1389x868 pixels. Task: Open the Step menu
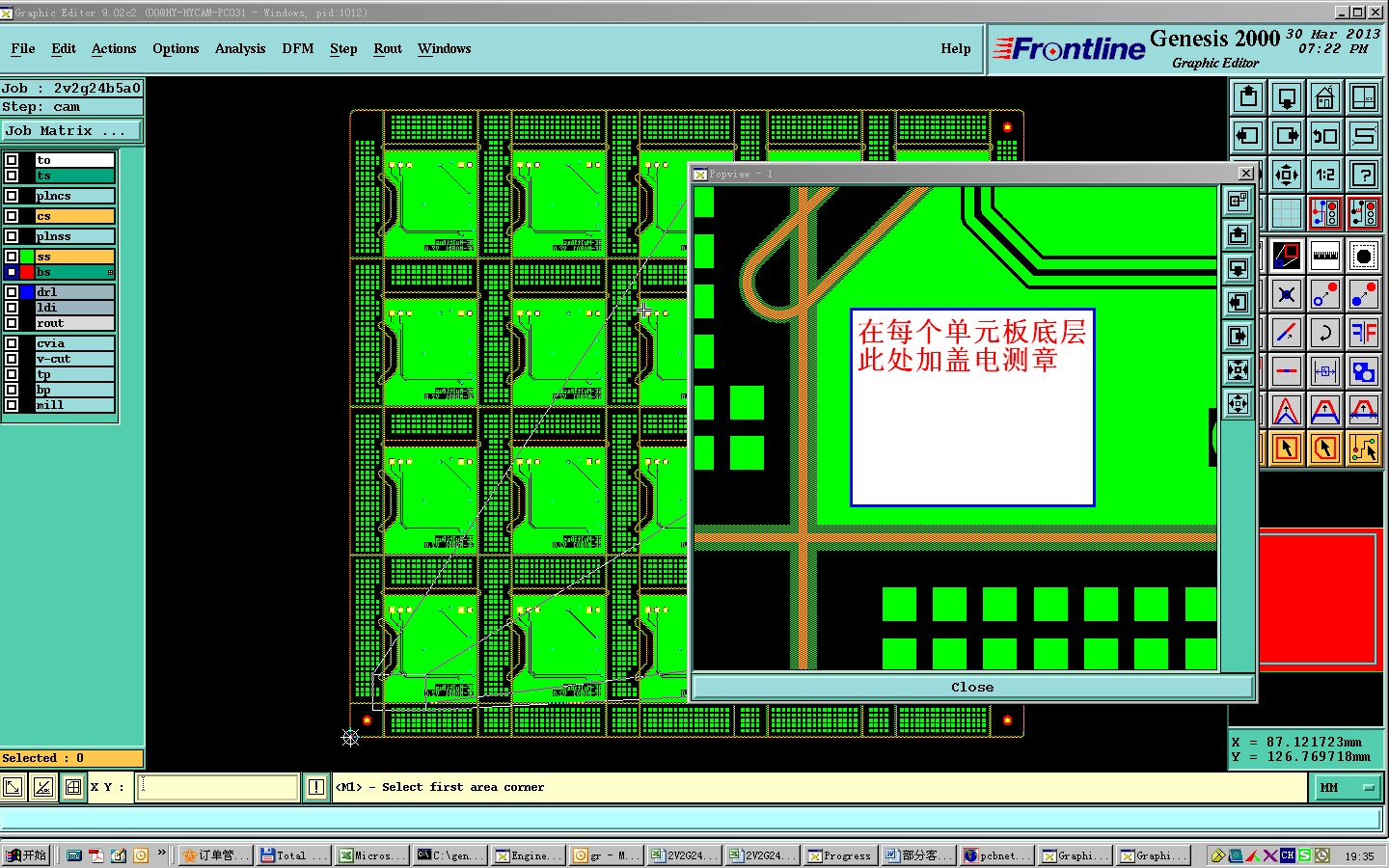click(343, 49)
